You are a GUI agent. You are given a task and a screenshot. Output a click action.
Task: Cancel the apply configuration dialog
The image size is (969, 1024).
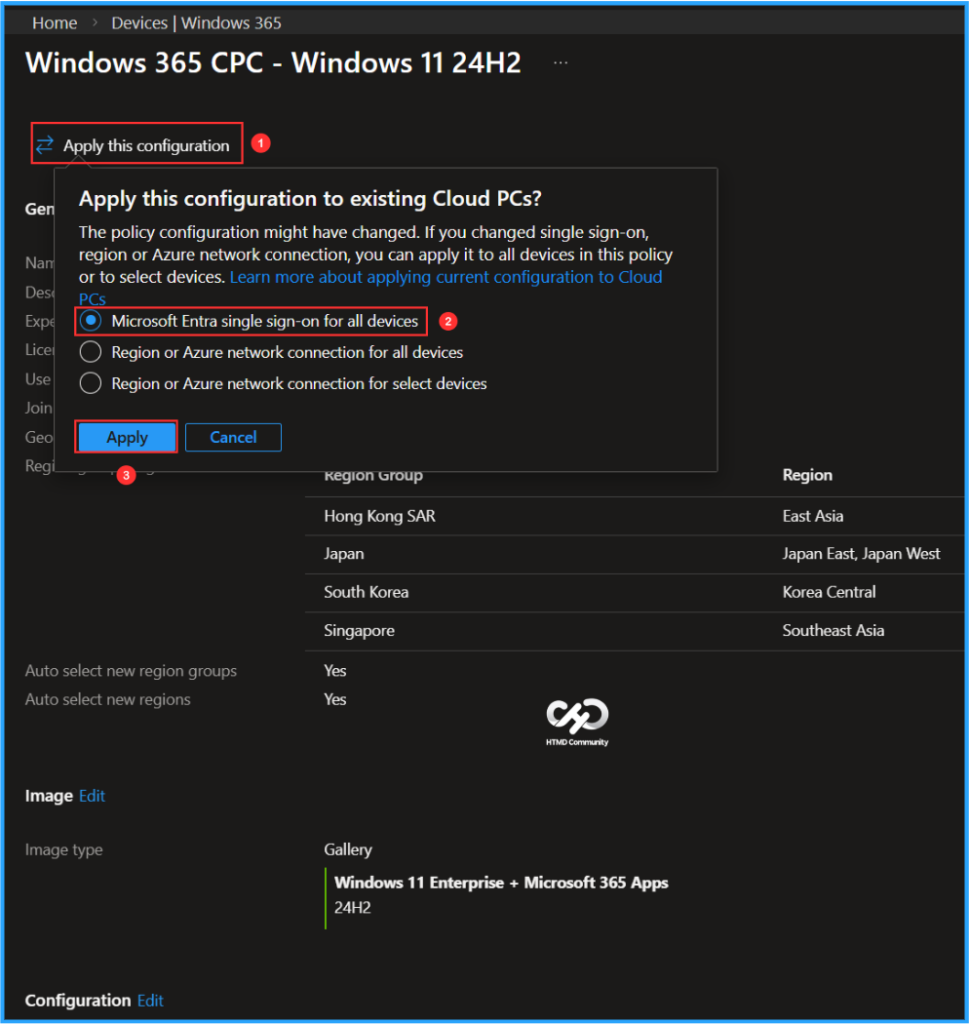233,437
